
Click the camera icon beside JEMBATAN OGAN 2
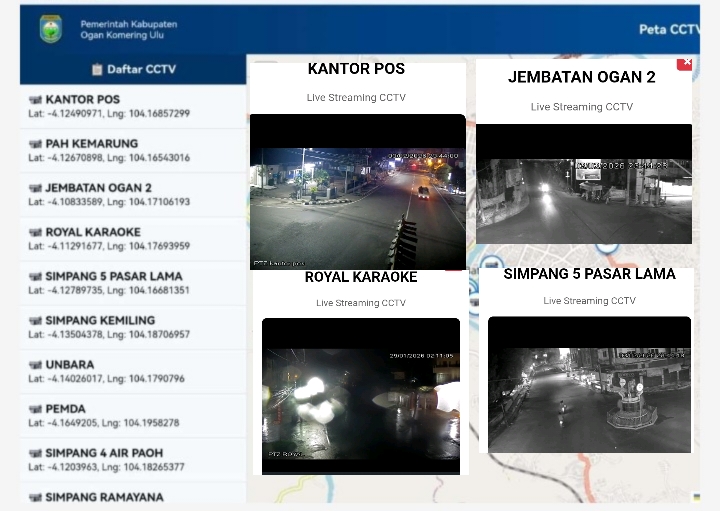pos(36,188)
